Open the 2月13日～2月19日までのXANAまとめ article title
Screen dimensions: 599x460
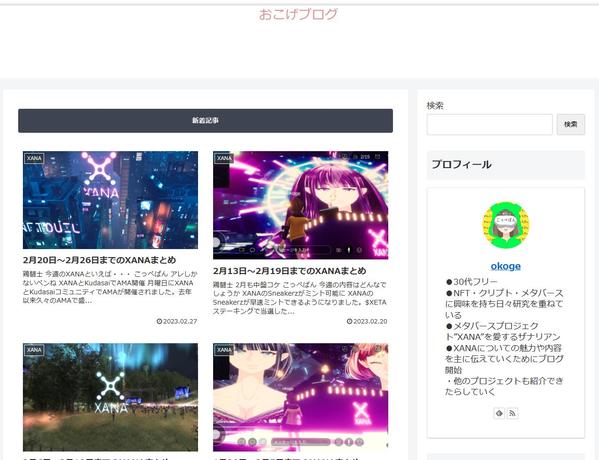click(289, 271)
